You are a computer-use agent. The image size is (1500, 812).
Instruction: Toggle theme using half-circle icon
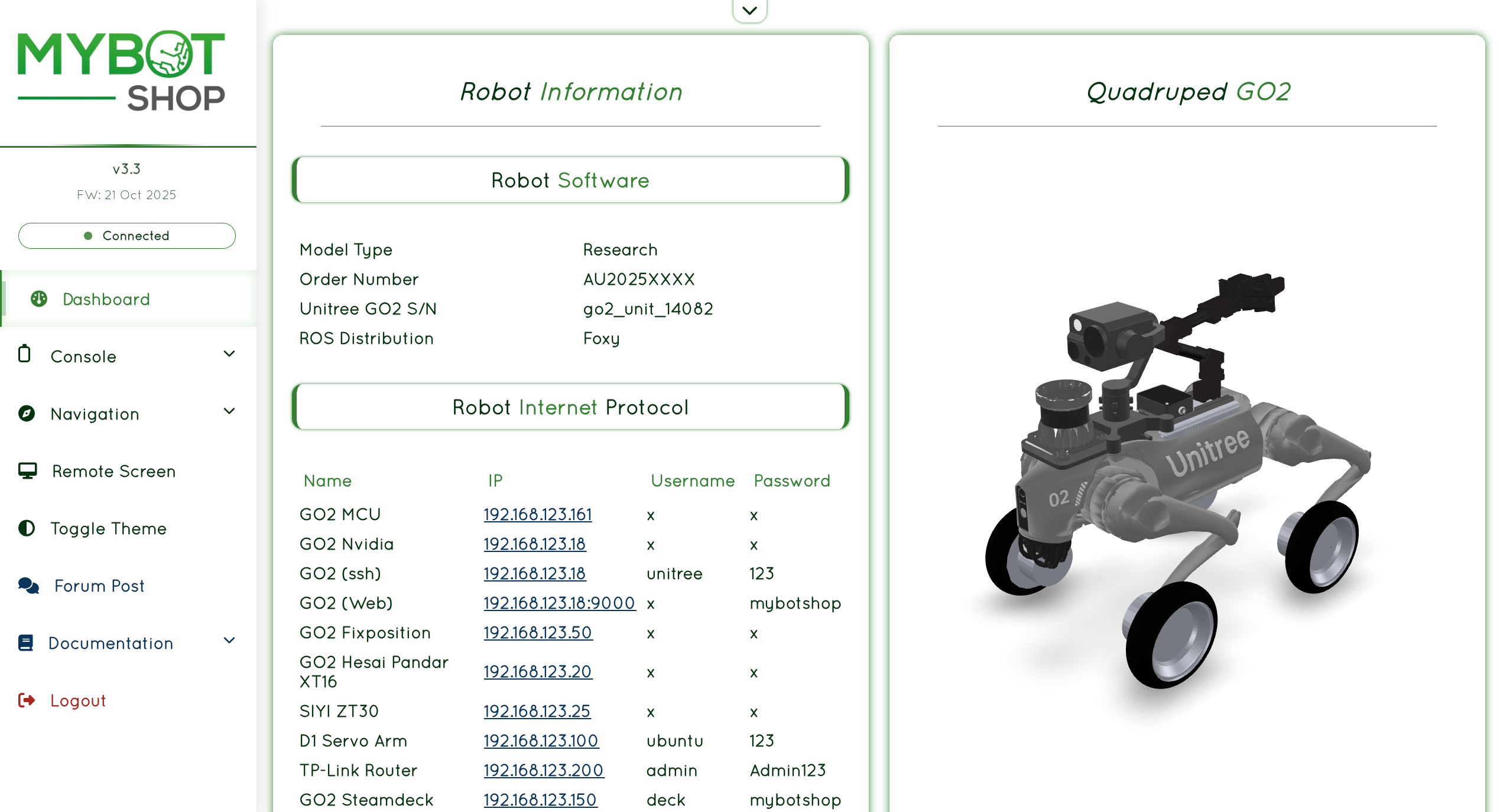[27, 528]
